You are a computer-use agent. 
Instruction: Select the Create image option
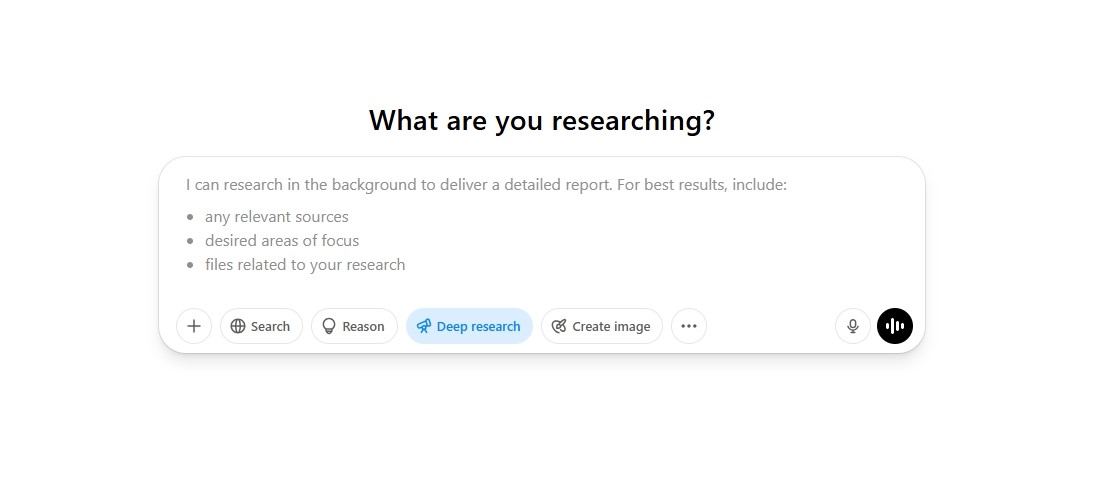(602, 326)
